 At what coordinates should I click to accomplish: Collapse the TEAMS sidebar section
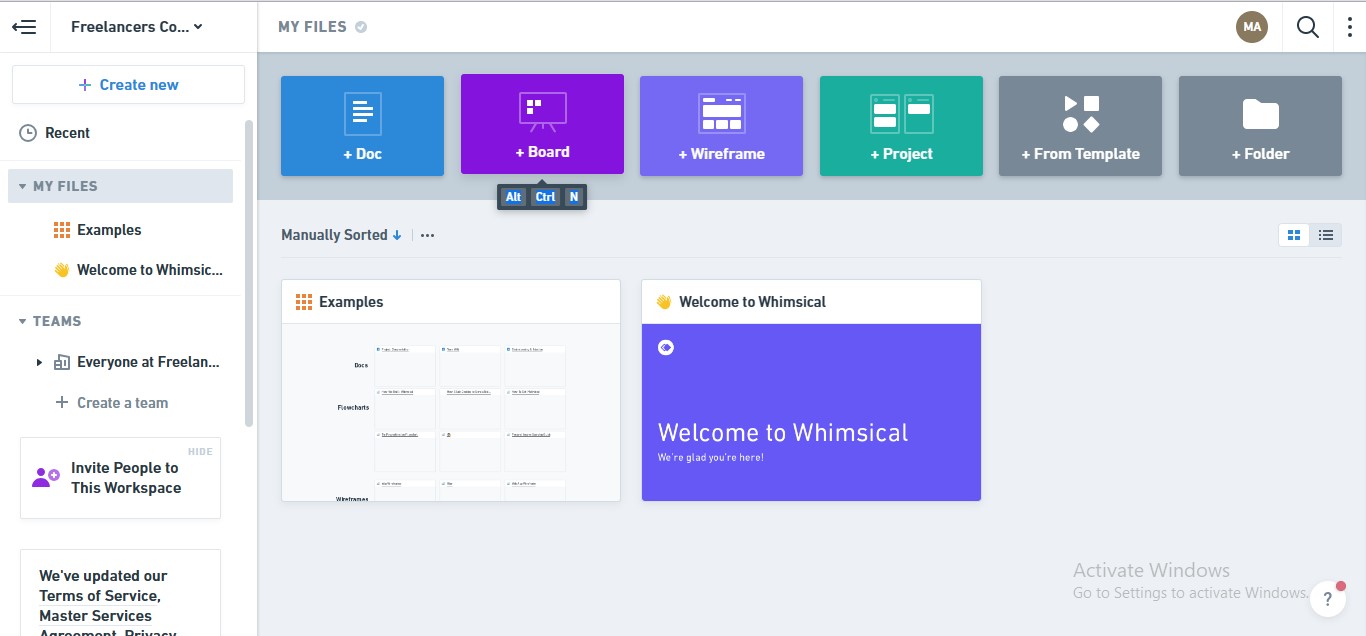(x=23, y=321)
